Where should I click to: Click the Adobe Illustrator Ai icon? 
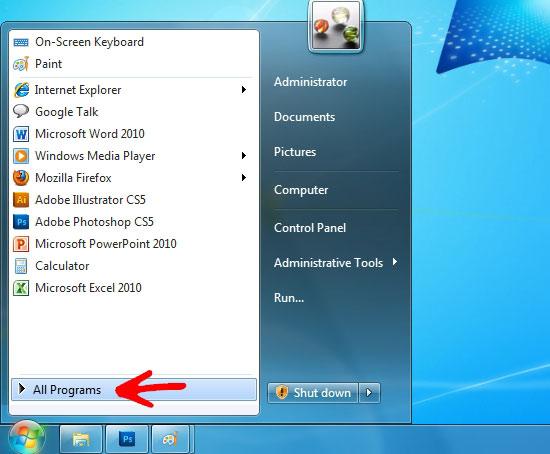21,200
